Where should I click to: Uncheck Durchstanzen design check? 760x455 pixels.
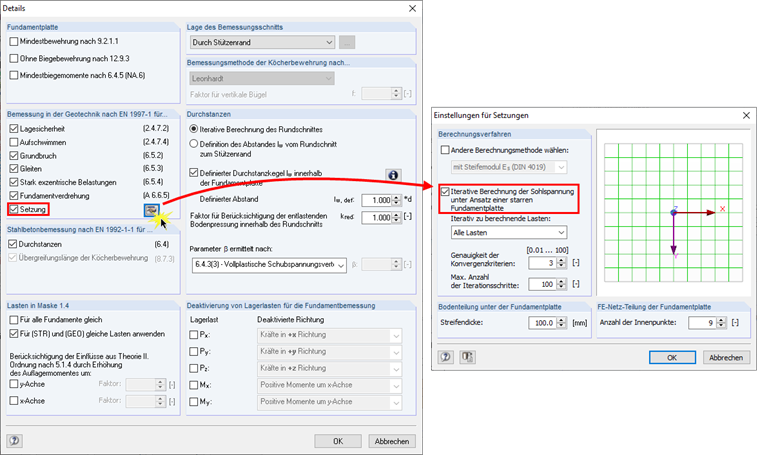13,244
